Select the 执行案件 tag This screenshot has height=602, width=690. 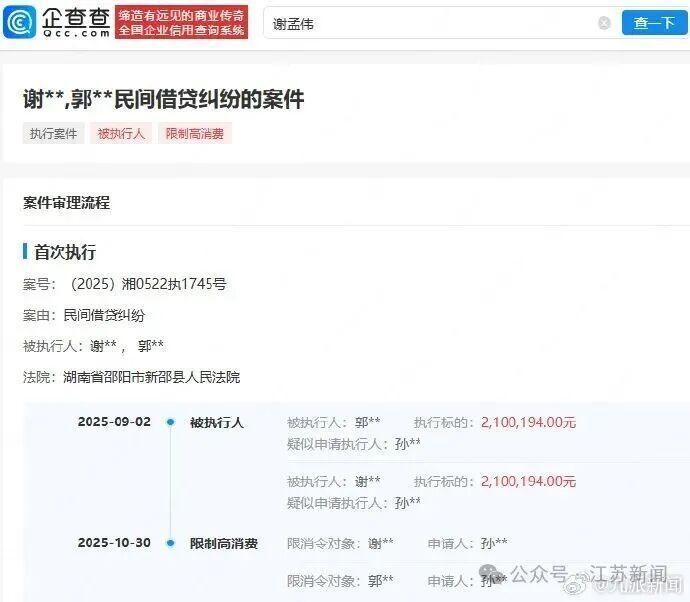[x=53, y=133]
